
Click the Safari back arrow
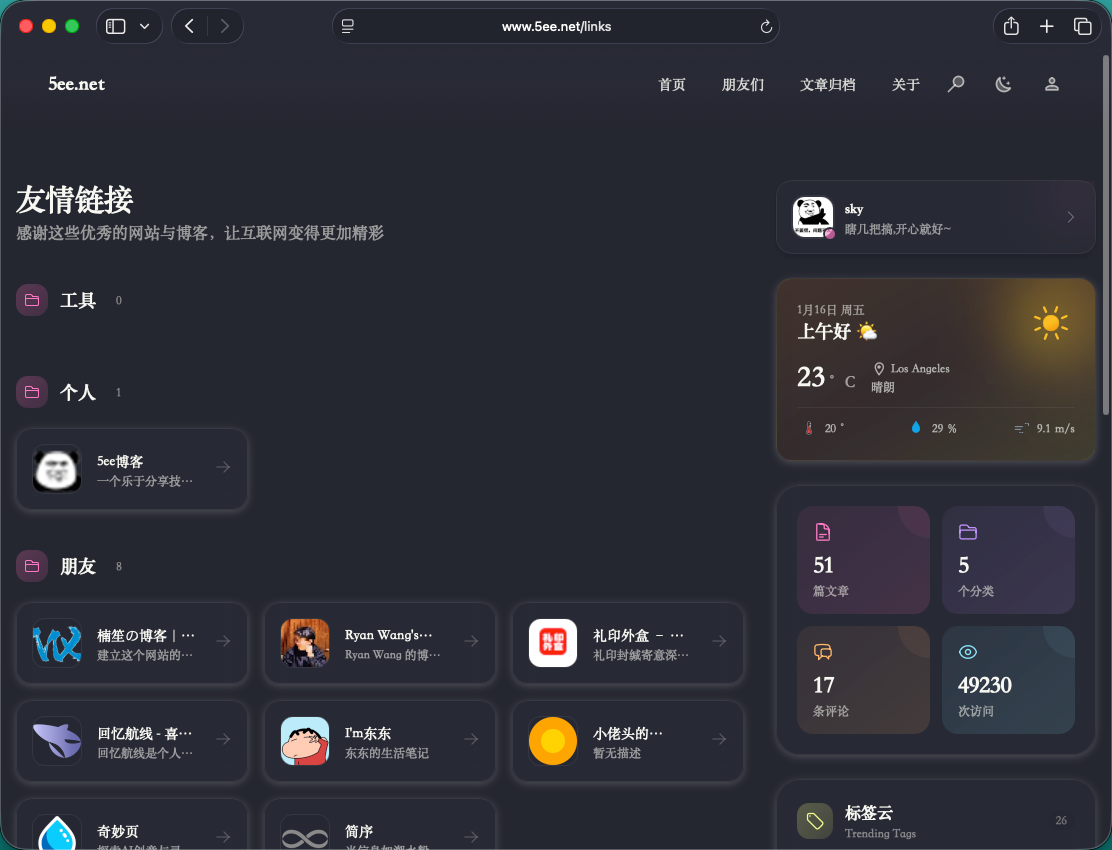point(189,27)
